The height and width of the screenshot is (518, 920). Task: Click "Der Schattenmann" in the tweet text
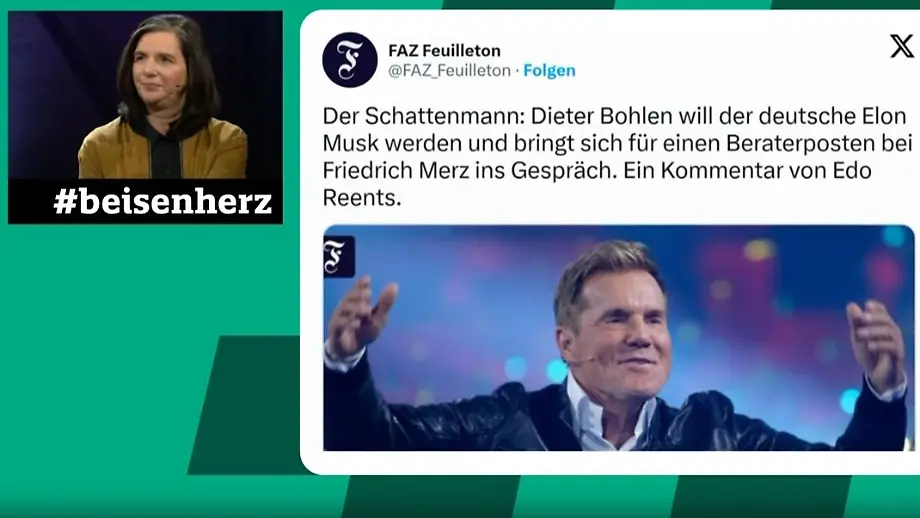[421, 116]
